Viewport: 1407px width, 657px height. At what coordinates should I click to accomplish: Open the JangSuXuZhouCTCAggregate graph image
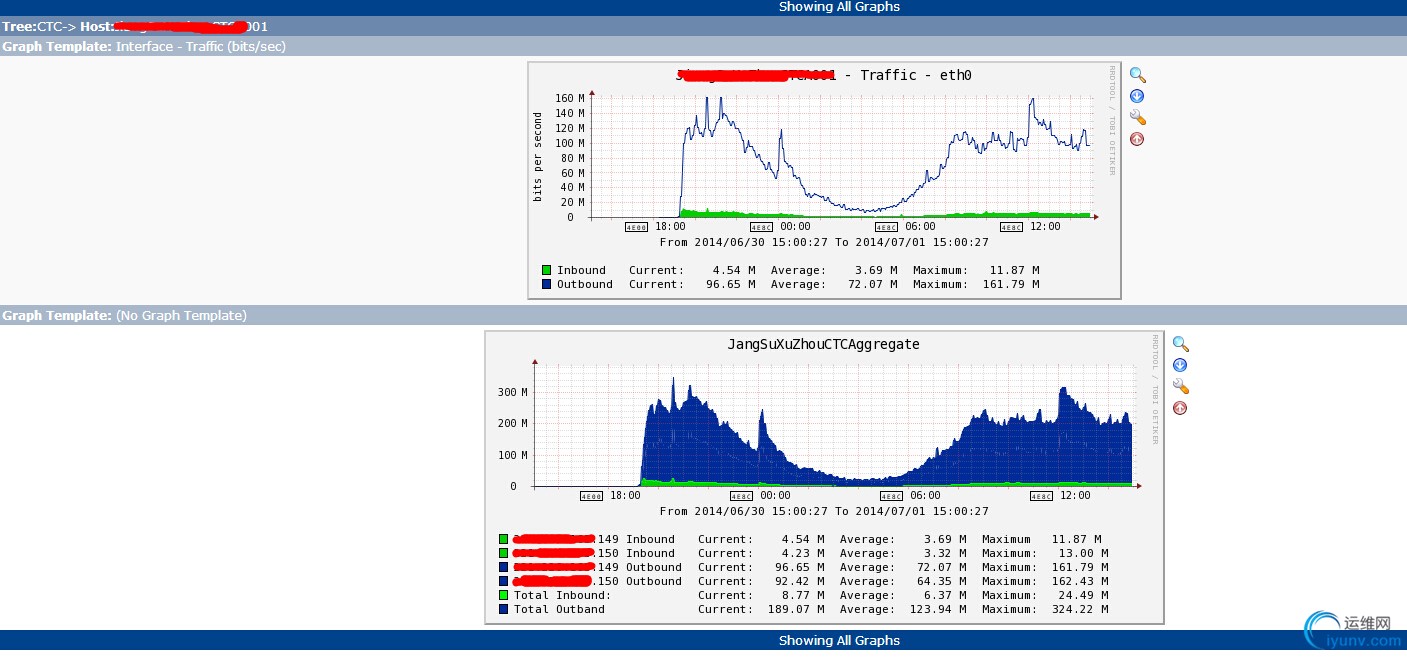point(824,478)
